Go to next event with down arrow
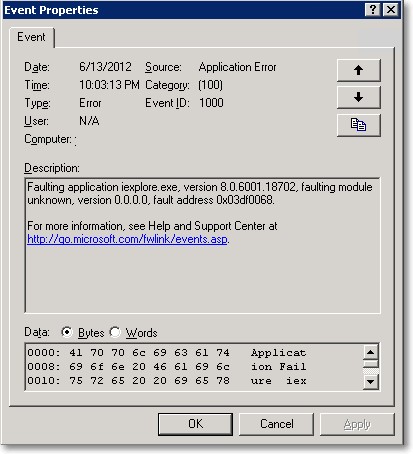 (359, 98)
